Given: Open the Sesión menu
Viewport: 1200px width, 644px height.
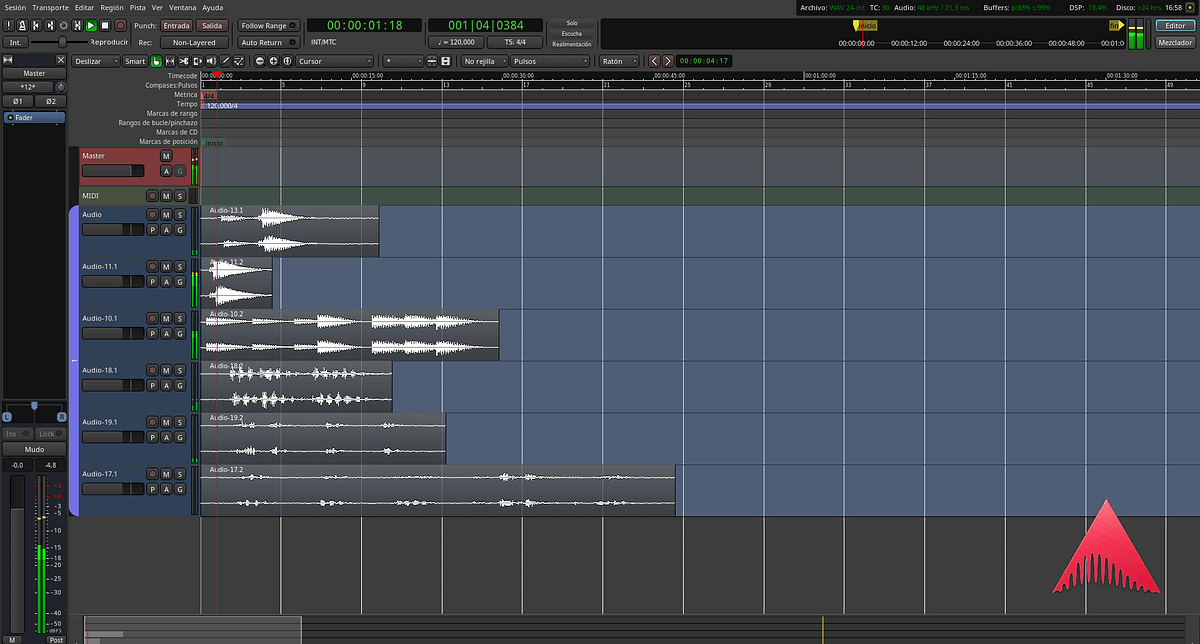Looking at the screenshot, I should (x=15, y=7).
